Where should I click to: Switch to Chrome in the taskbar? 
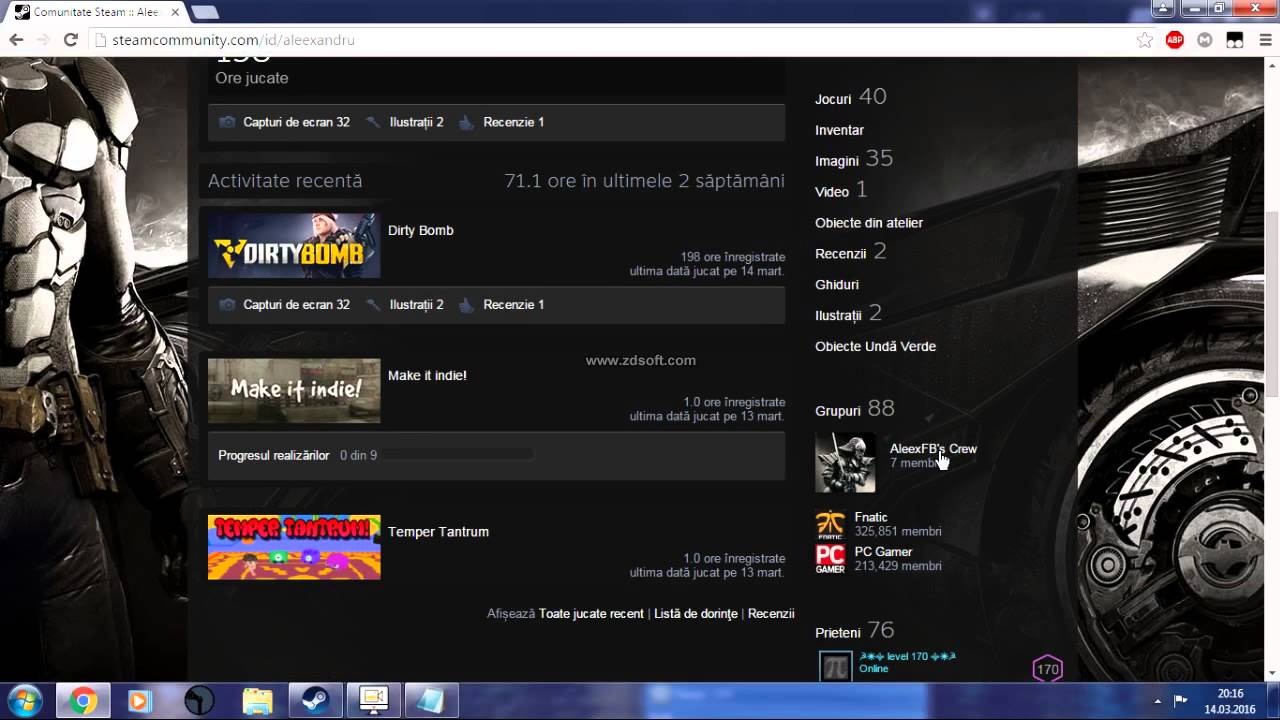tap(84, 701)
